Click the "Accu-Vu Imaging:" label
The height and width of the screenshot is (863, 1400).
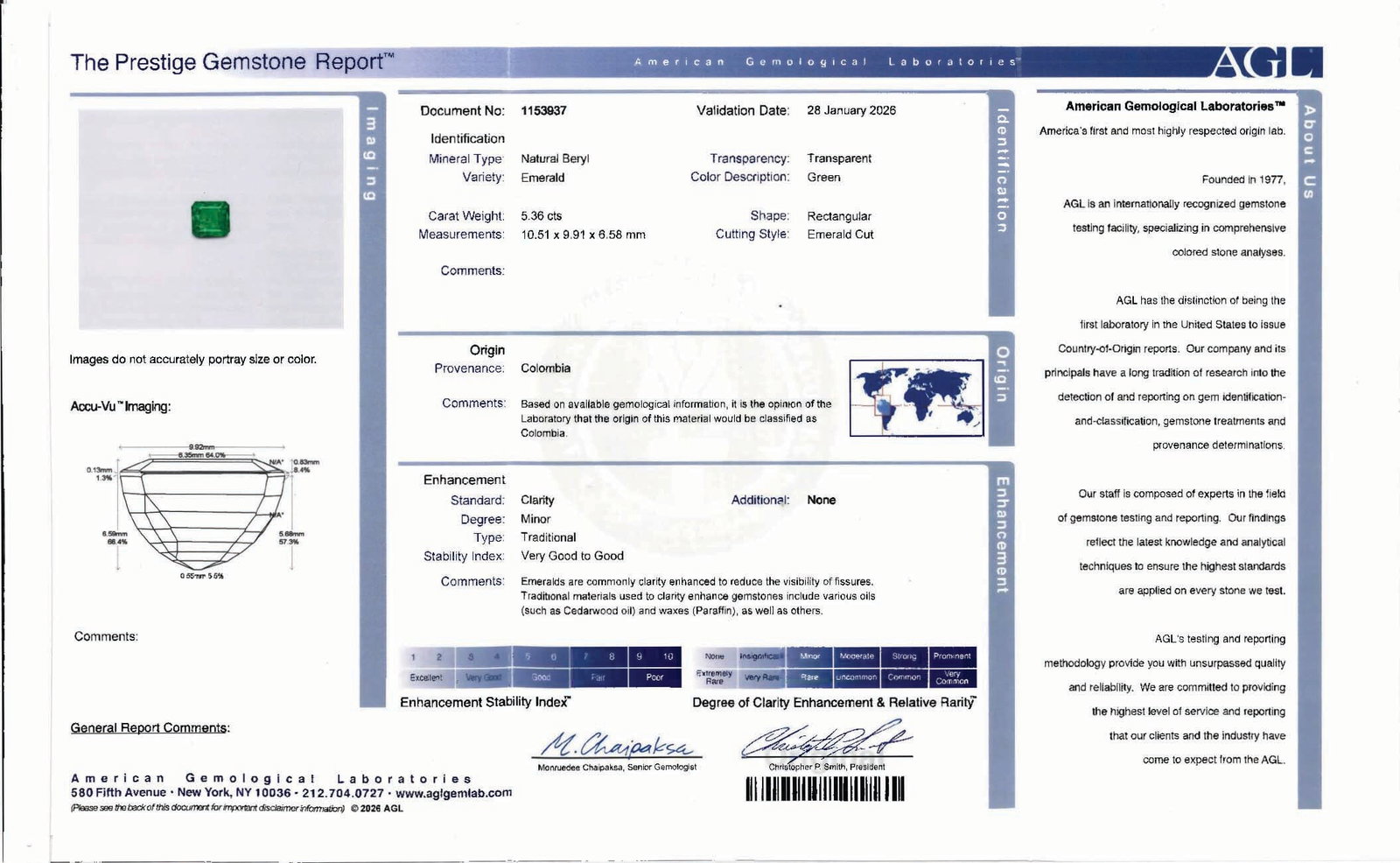pos(121,407)
